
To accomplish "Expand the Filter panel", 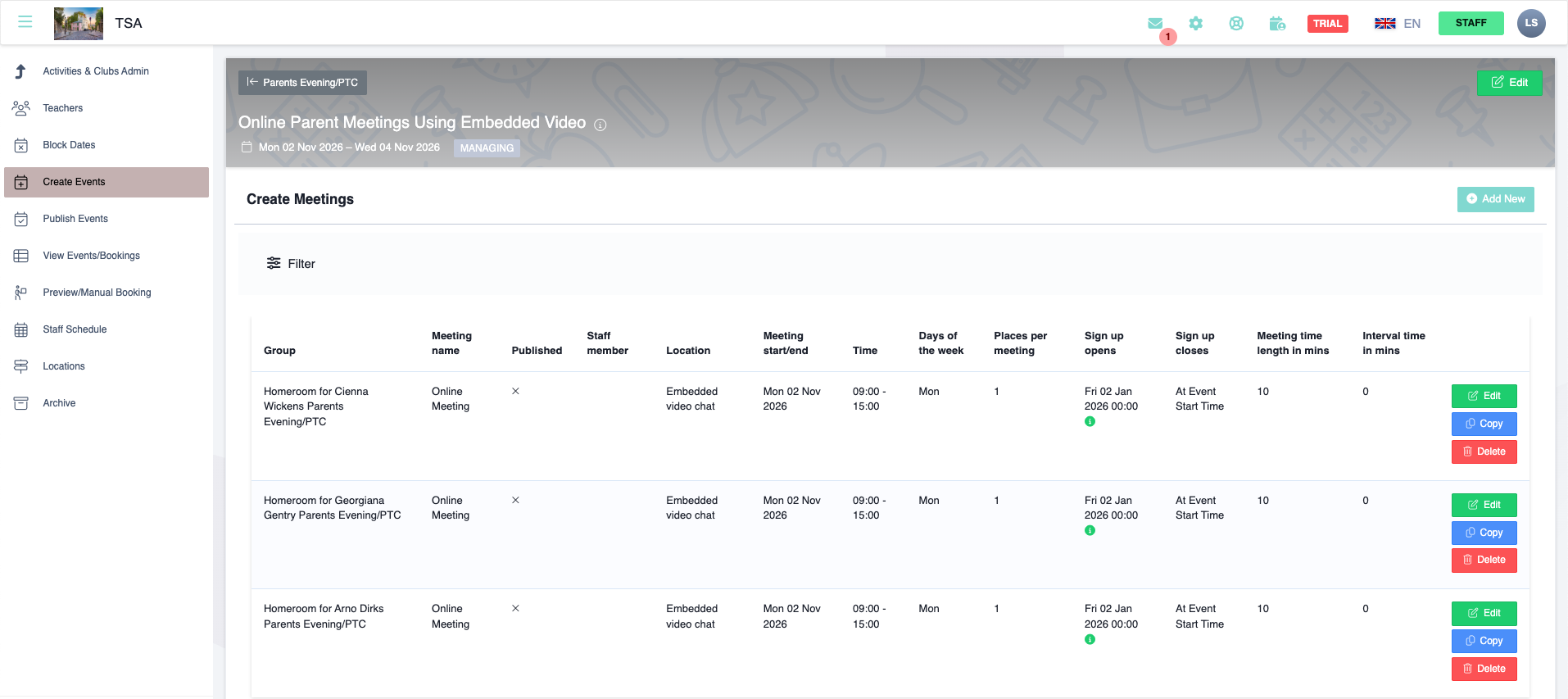I will tap(291, 264).
